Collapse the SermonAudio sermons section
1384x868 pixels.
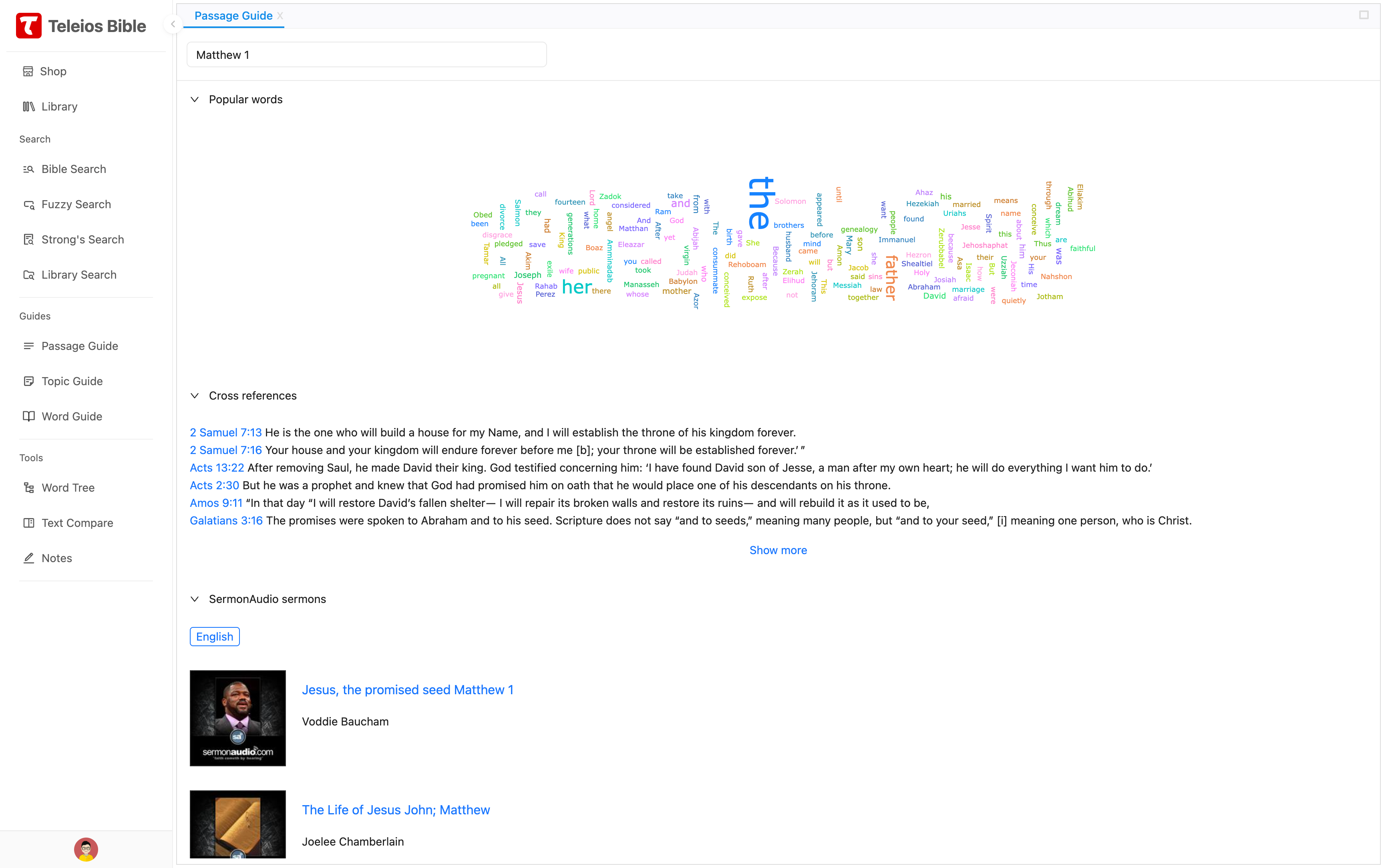(x=195, y=599)
